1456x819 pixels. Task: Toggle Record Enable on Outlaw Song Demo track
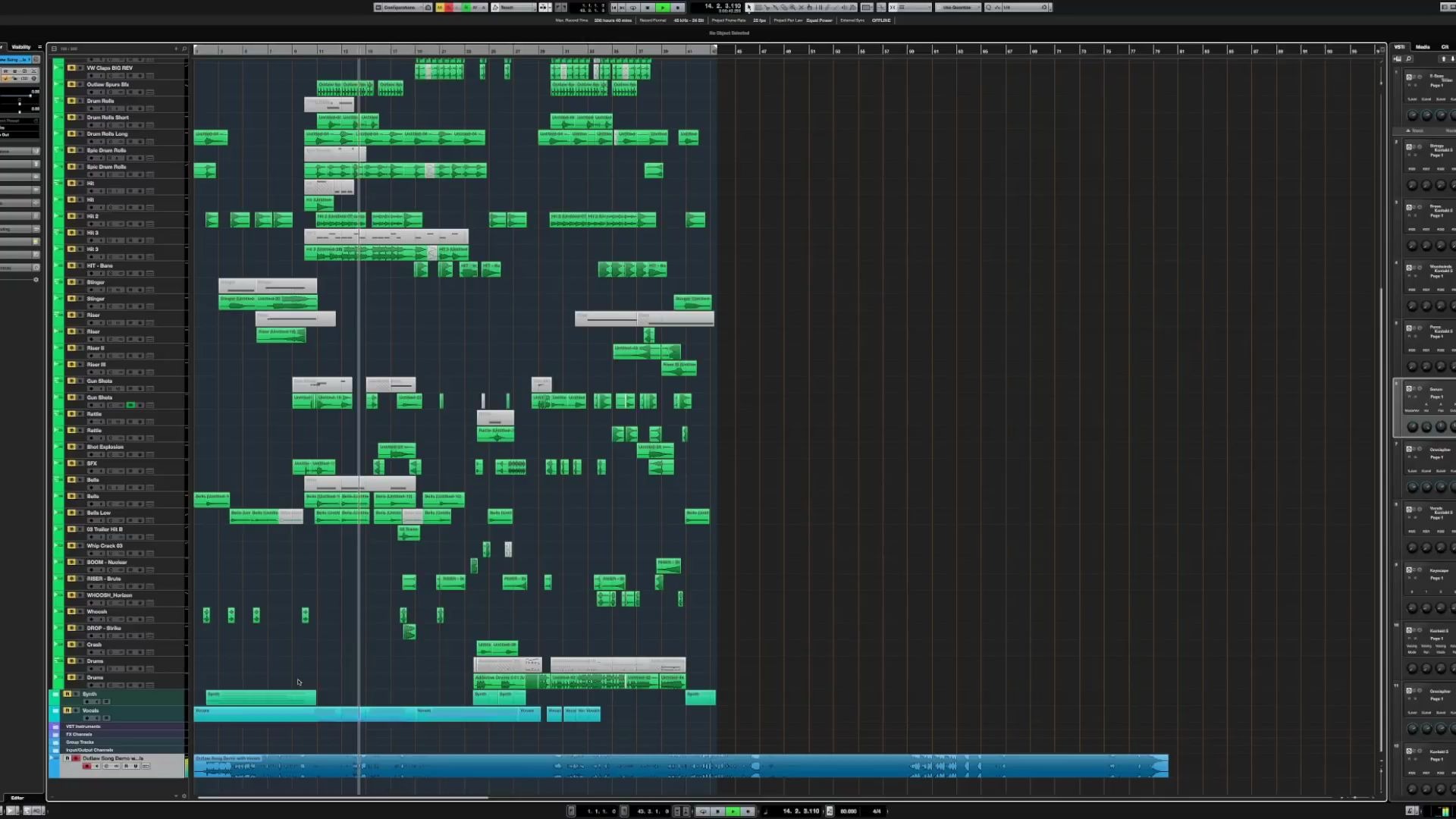point(86,766)
